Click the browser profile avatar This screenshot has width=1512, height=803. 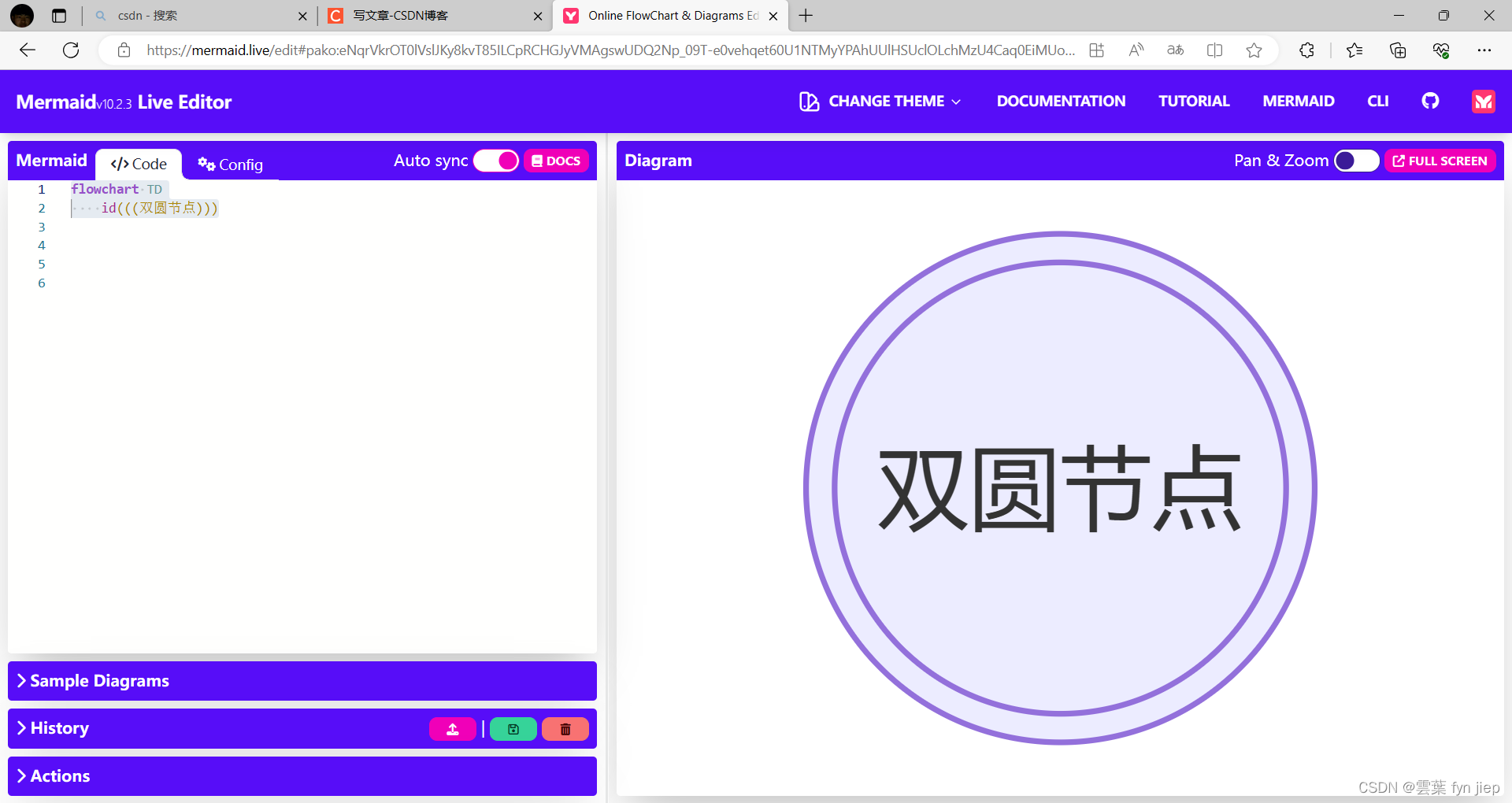(x=22, y=16)
